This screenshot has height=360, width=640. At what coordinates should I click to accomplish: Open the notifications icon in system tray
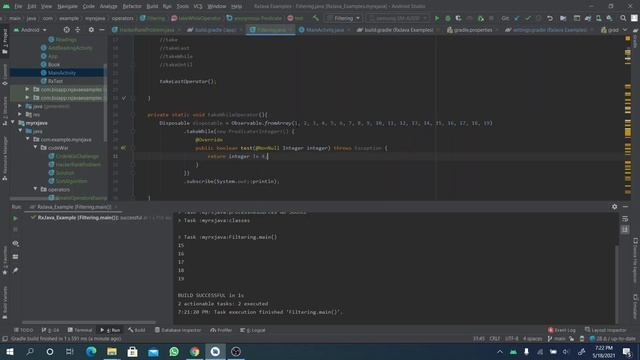tap(627, 351)
